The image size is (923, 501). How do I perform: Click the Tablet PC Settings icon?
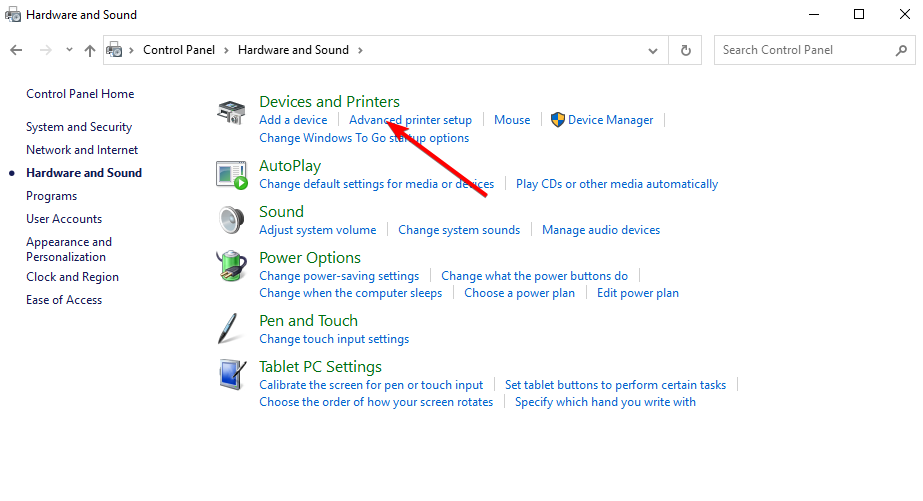pyautogui.click(x=231, y=375)
